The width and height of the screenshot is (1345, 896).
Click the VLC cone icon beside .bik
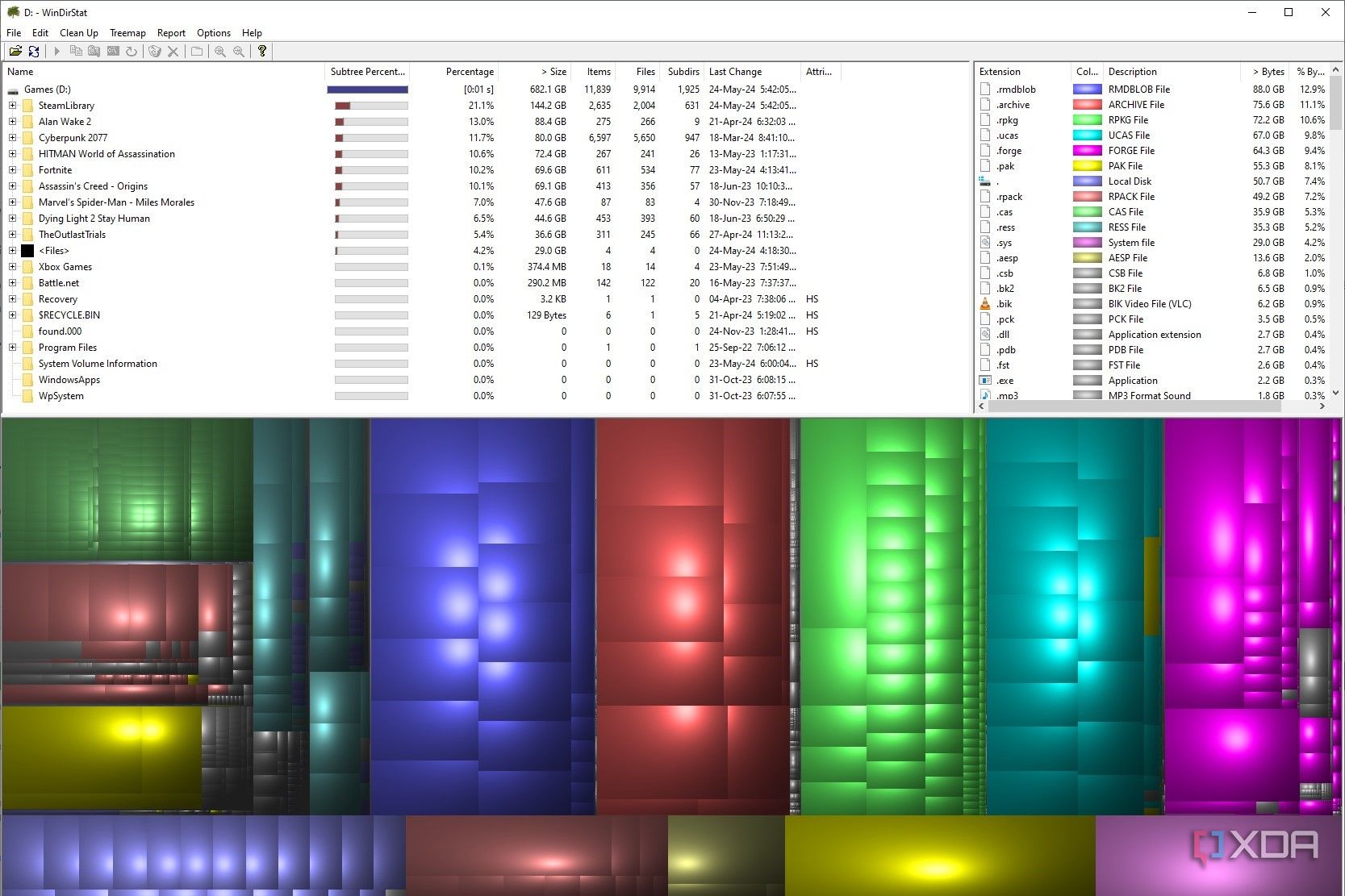pyautogui.click(x=985, y=304)
